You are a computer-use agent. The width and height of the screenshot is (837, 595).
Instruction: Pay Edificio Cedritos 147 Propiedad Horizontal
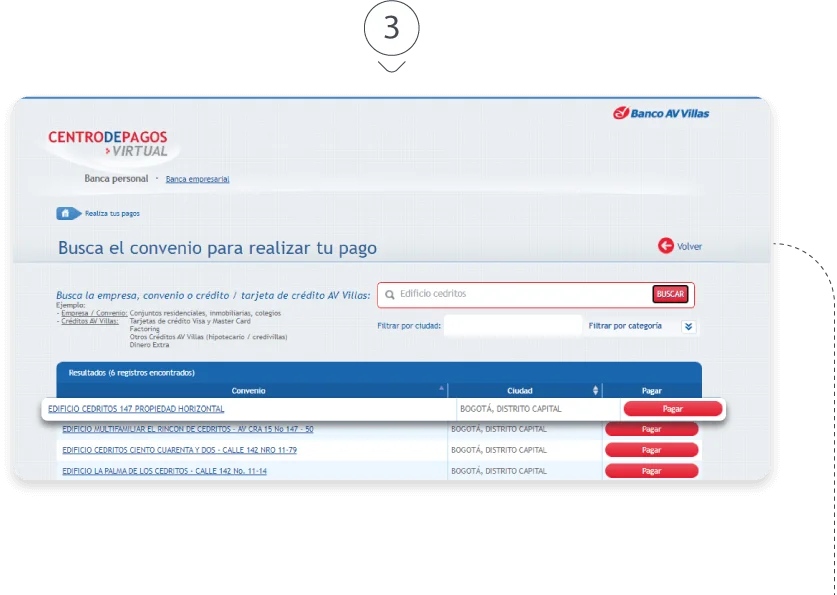coord(672,409)
